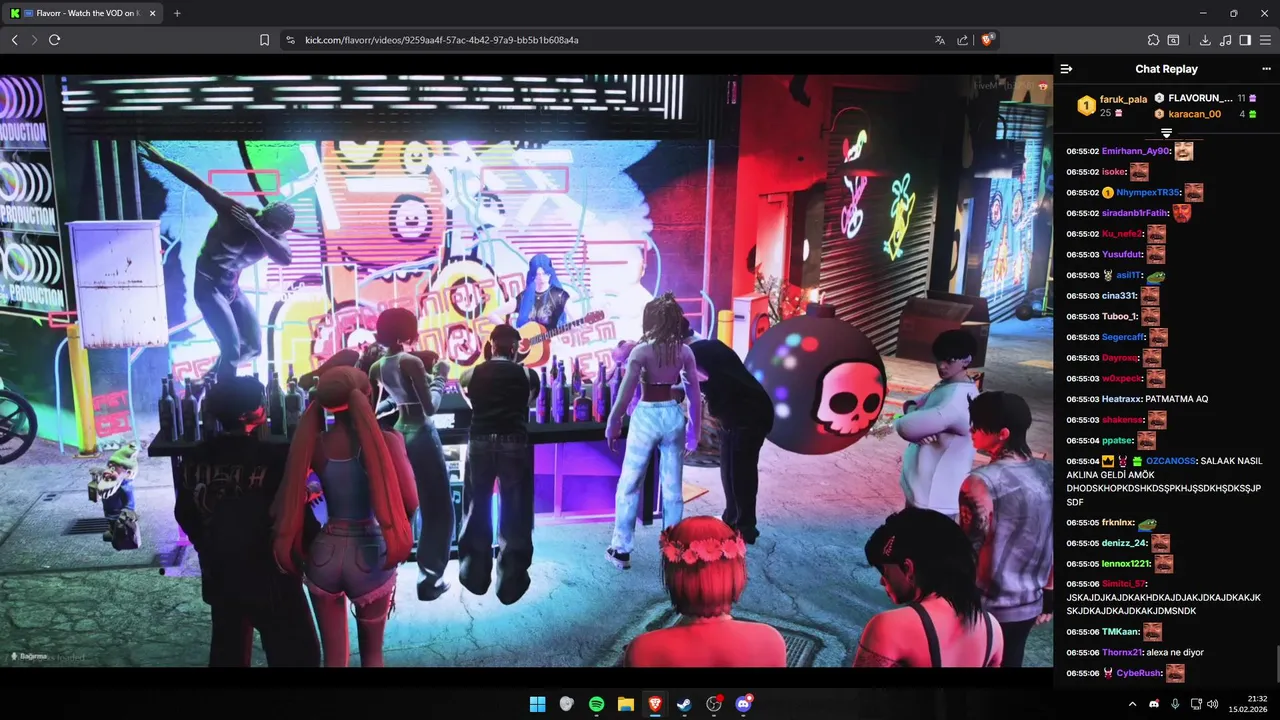Screen dimensions: 1280x720
Task: Open karacan_00 leaderboard entry
Action: click(x=1194, y=114)
